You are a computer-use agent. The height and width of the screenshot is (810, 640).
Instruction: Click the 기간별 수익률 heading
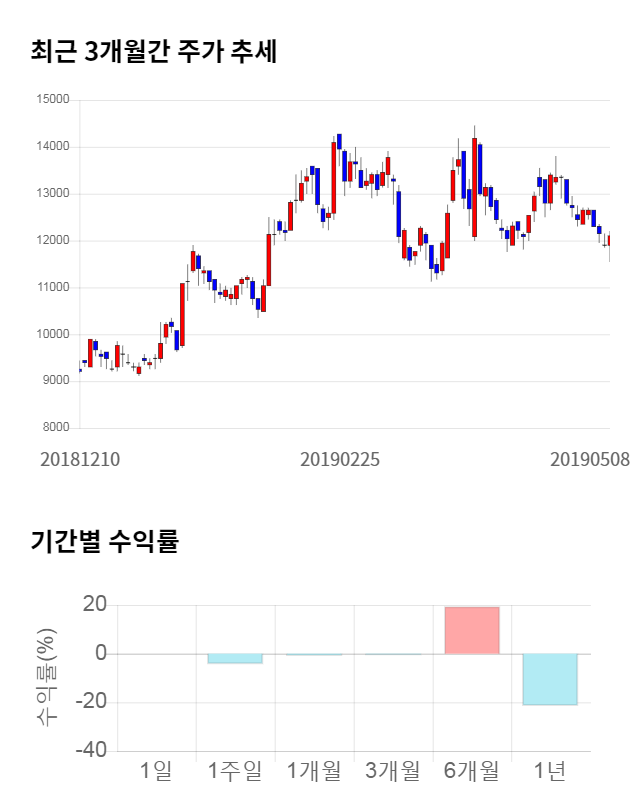(x=104, y=542)
